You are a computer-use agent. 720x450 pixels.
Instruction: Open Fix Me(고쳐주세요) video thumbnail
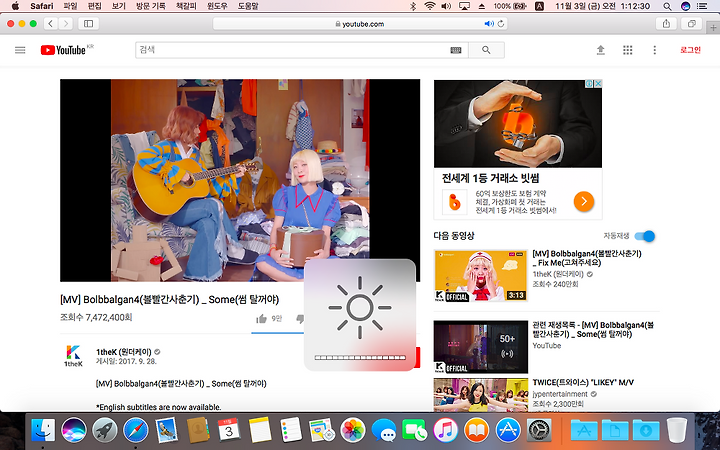pos(481,276)
